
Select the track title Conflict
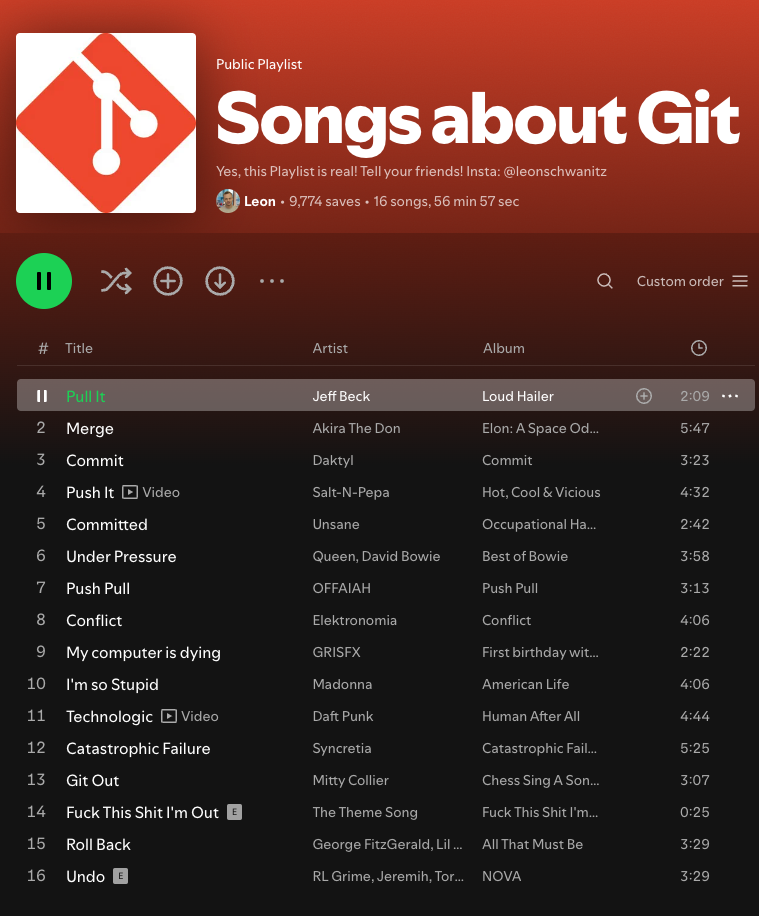[94, 620]
